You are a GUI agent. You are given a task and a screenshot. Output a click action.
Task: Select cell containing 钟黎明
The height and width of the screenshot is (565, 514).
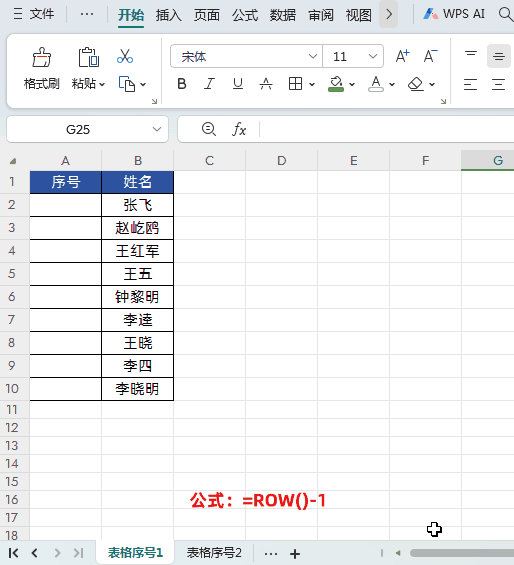[x=138, y=297]
